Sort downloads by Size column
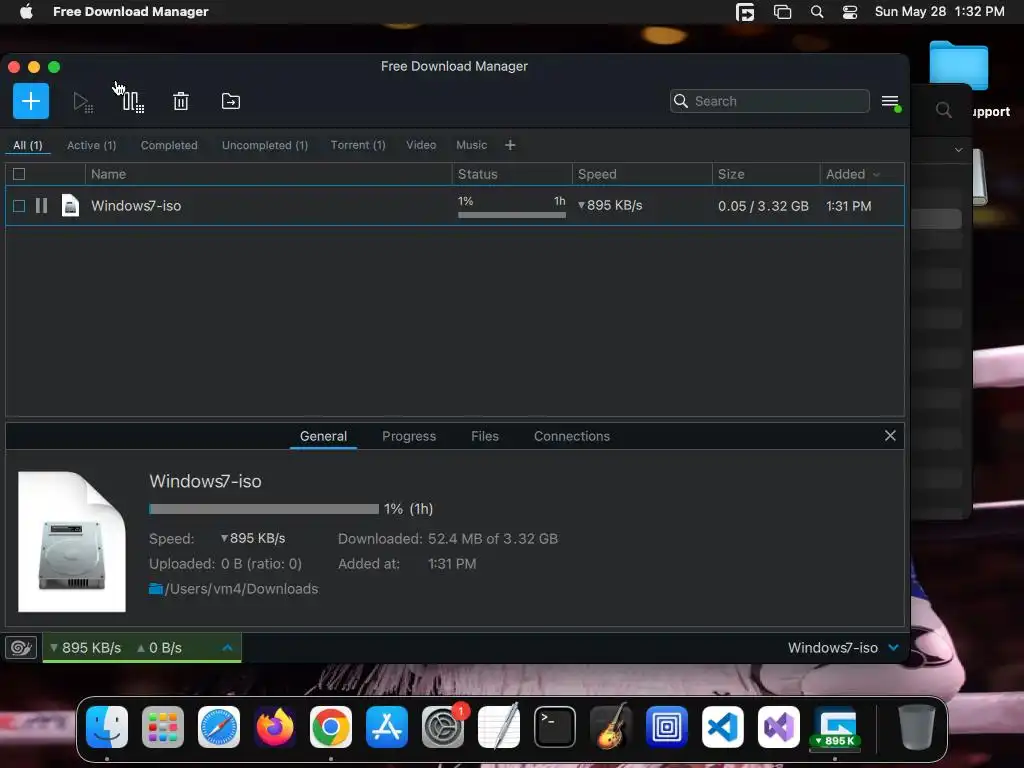Viewport: 1024px width, 768px height. click(x=765, y=174)
